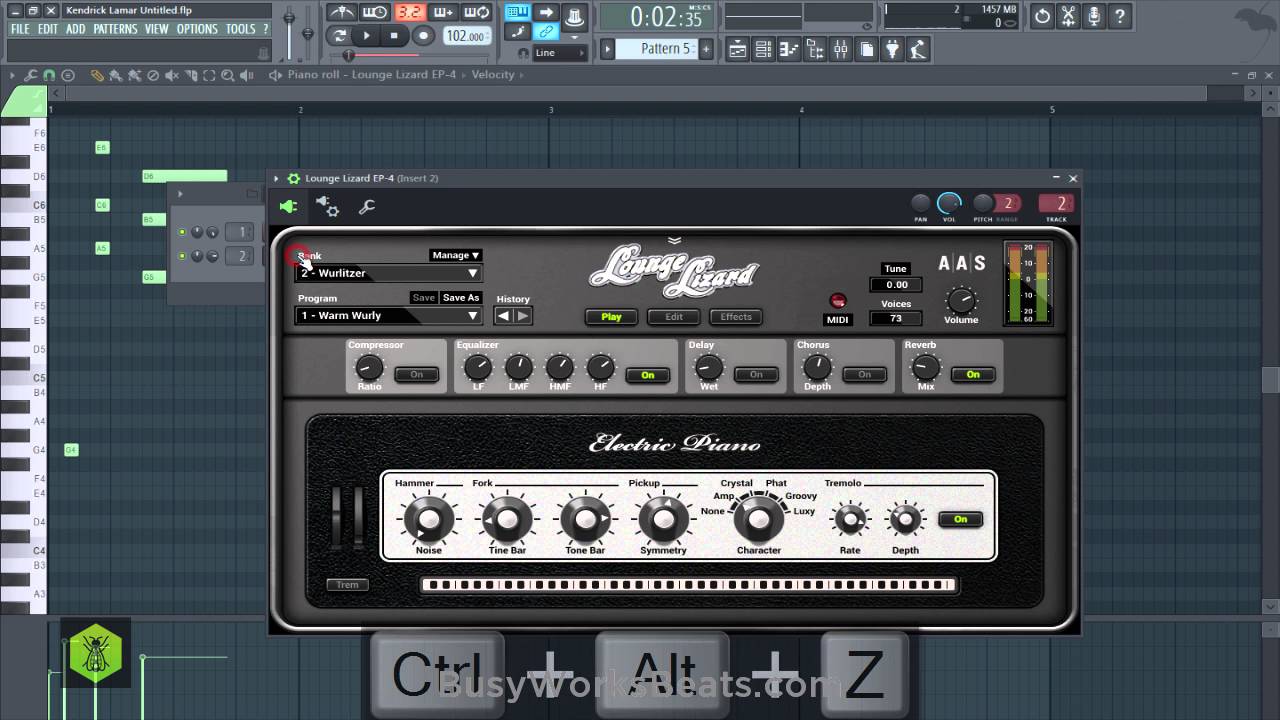This screenshot has width=1280, height=720.
Task: Click the Record transport button
Action: 423,36
